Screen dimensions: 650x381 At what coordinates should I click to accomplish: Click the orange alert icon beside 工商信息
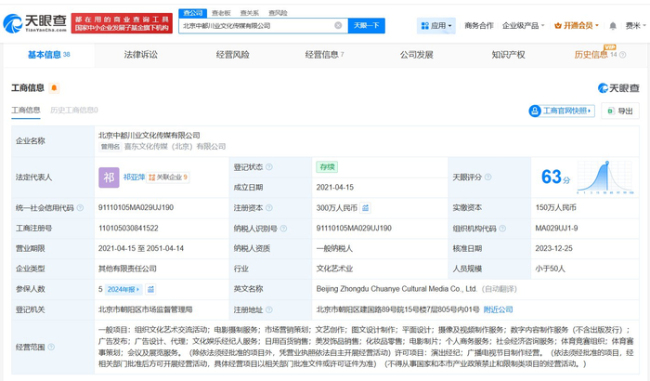(54, 88)
